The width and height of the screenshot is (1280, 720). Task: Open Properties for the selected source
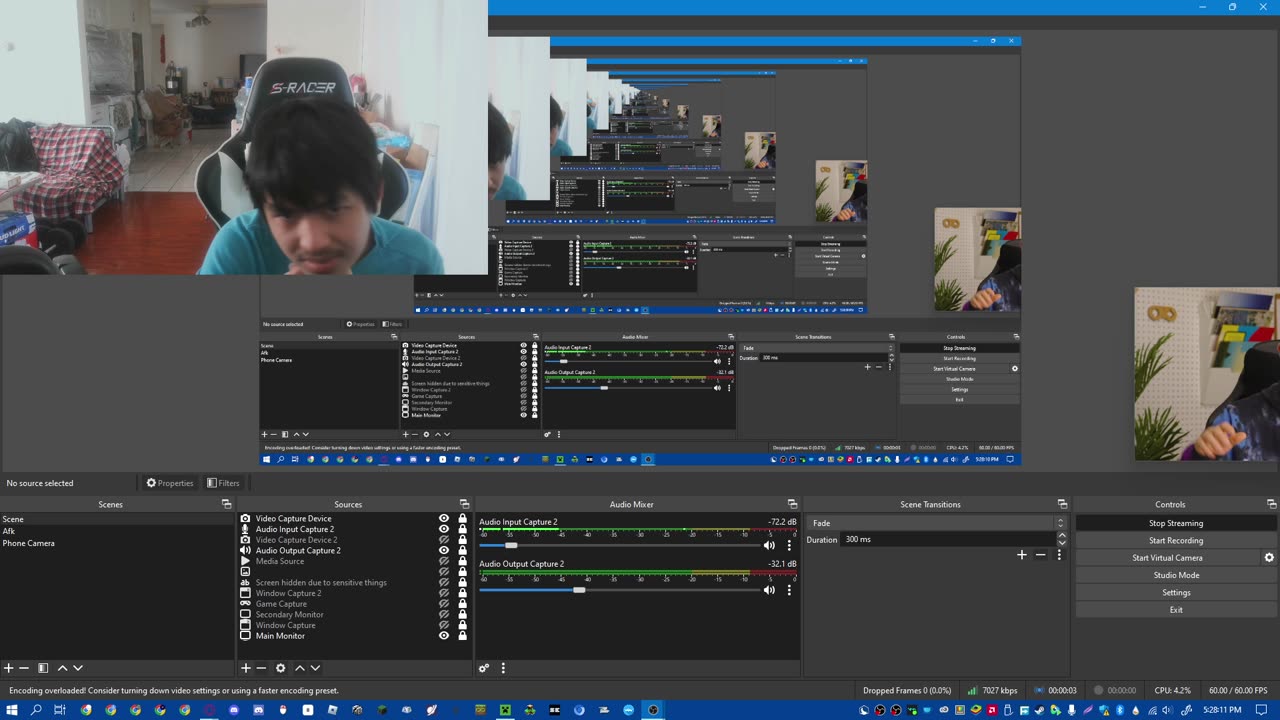click(x=170, y=483)
